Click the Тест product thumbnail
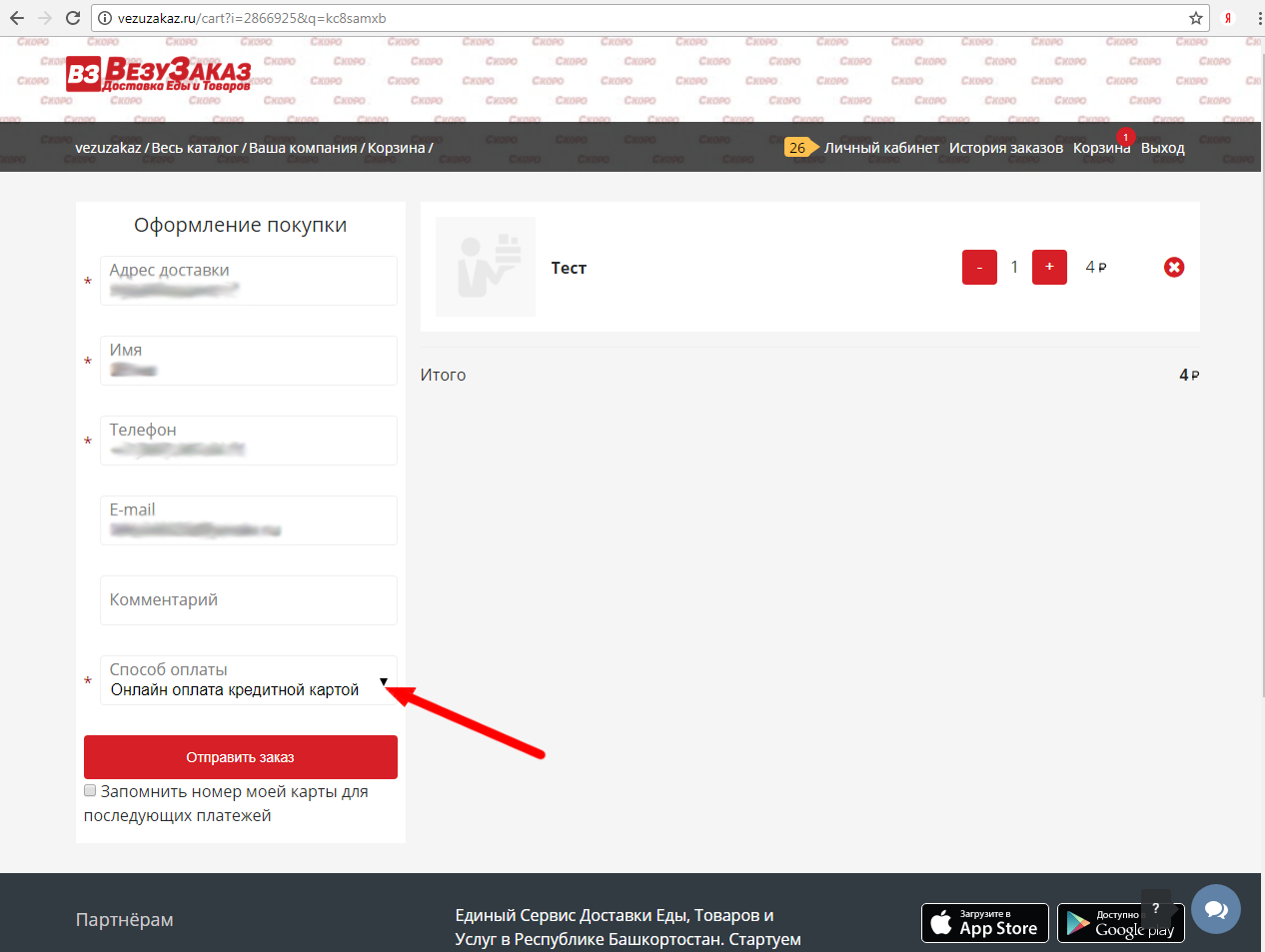1265x952 pixels. tap(486, 267)
